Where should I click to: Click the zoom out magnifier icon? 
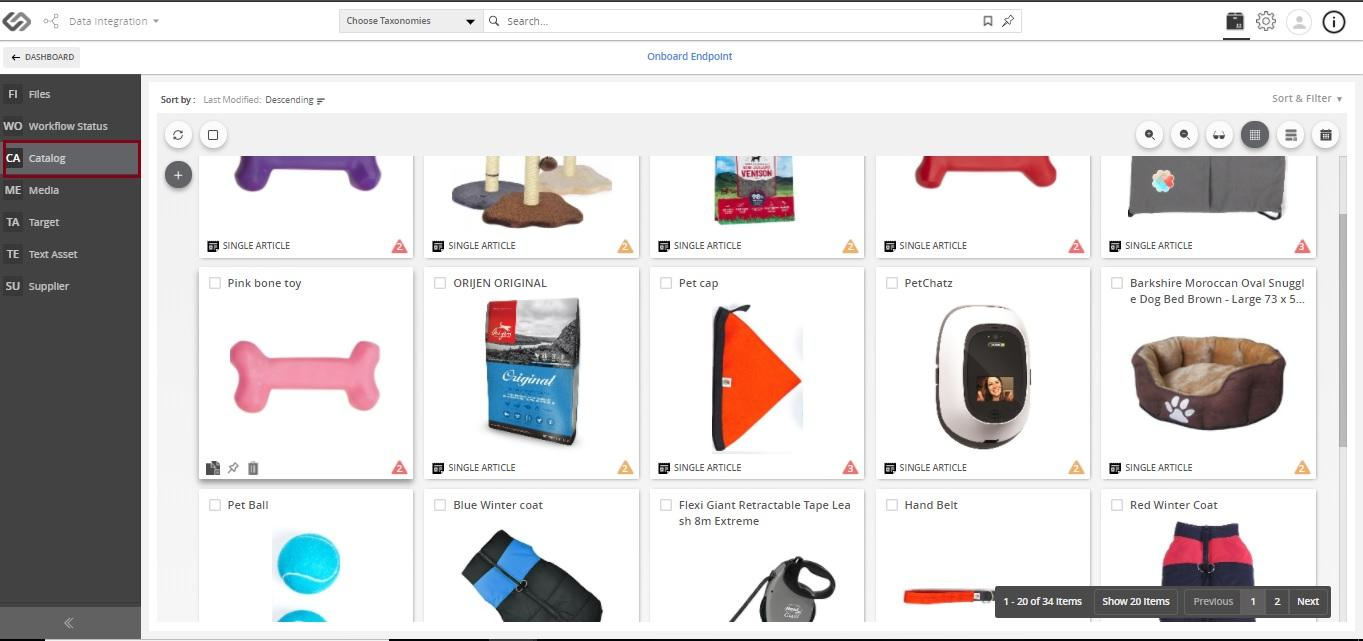(1185, 135)
